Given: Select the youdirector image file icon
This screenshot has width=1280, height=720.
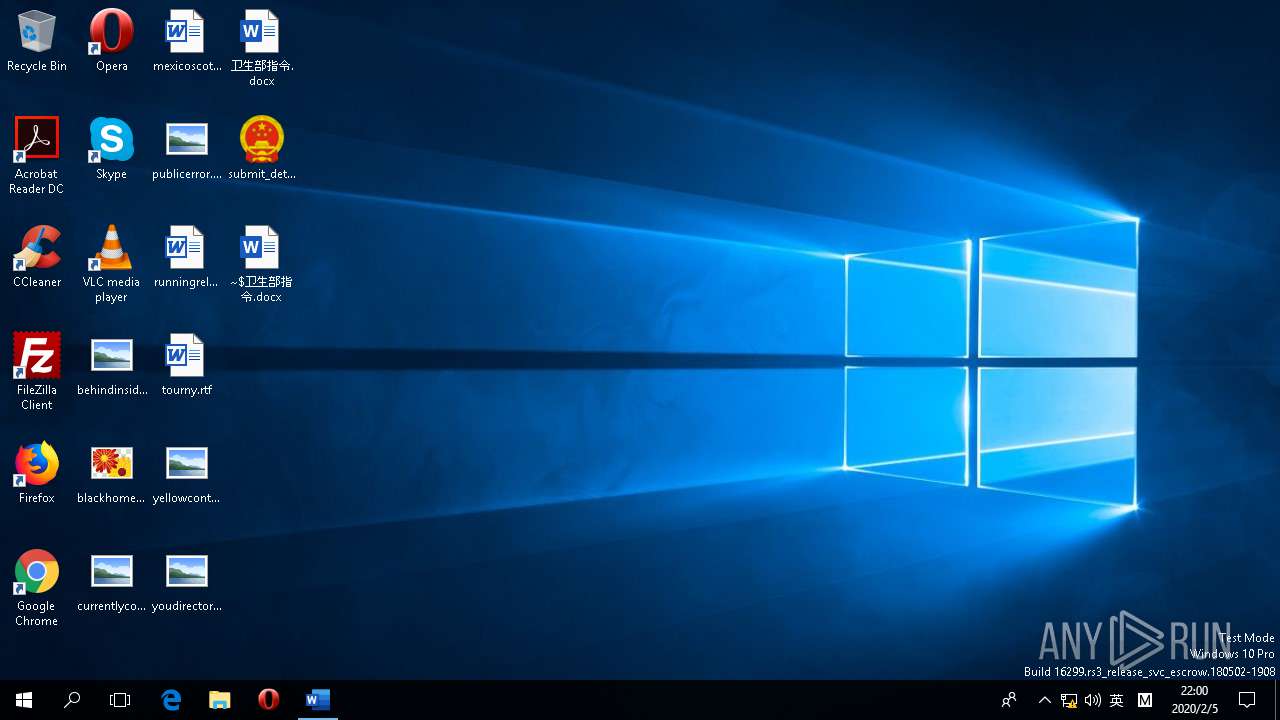Looking at the screenshot, I should pos(186,582).
